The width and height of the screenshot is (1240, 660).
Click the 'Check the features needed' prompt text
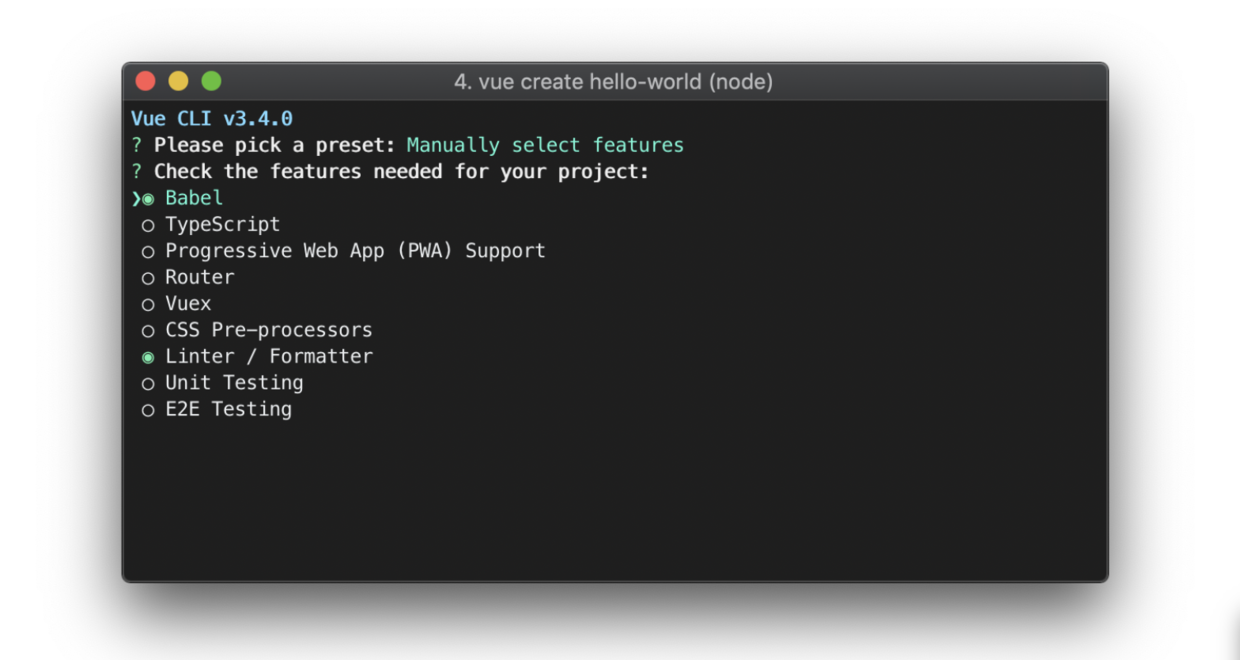point(401,172)
